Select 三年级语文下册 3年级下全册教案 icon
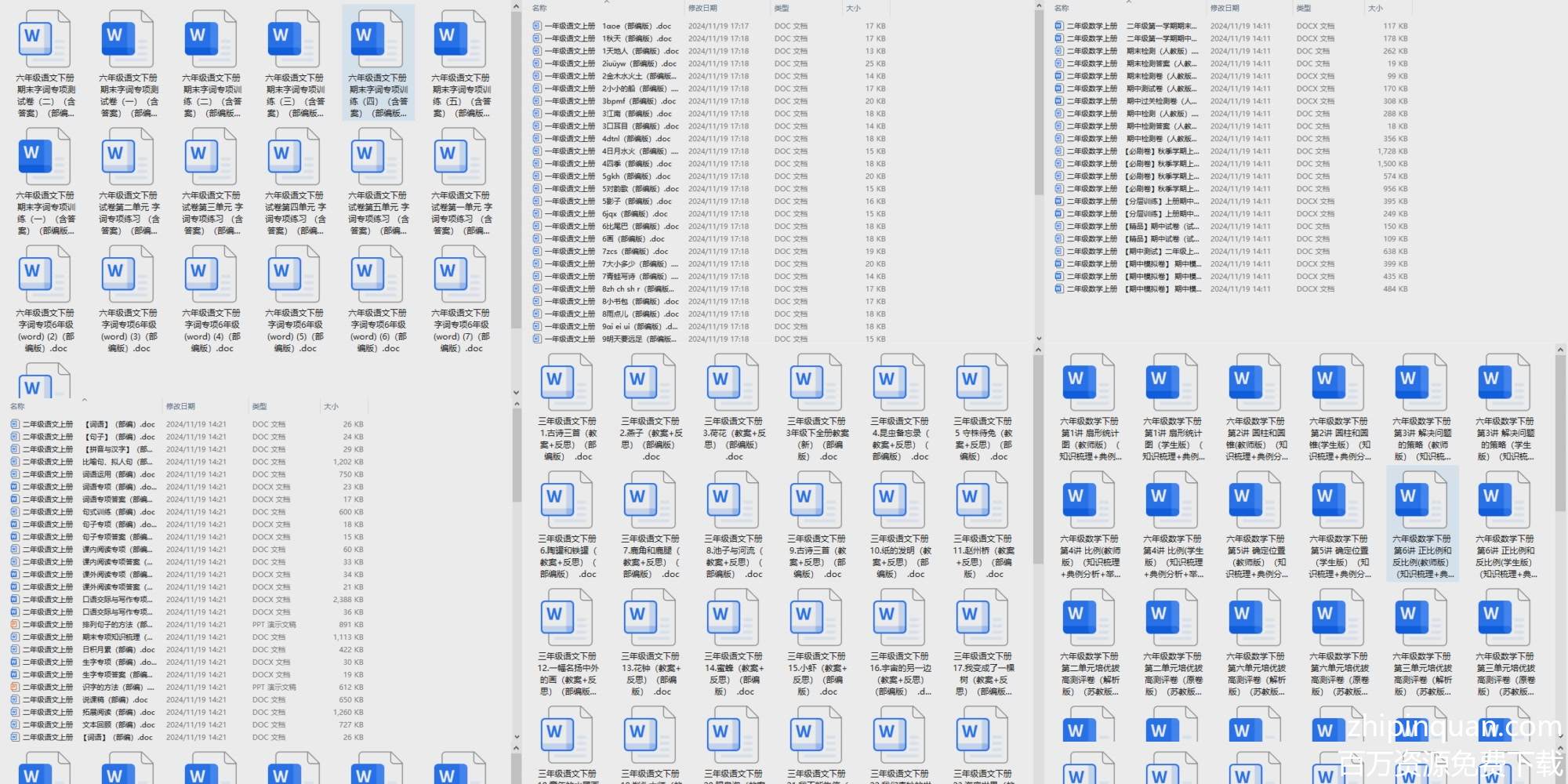Screen dimensions: 1568x784 [816, 382]
